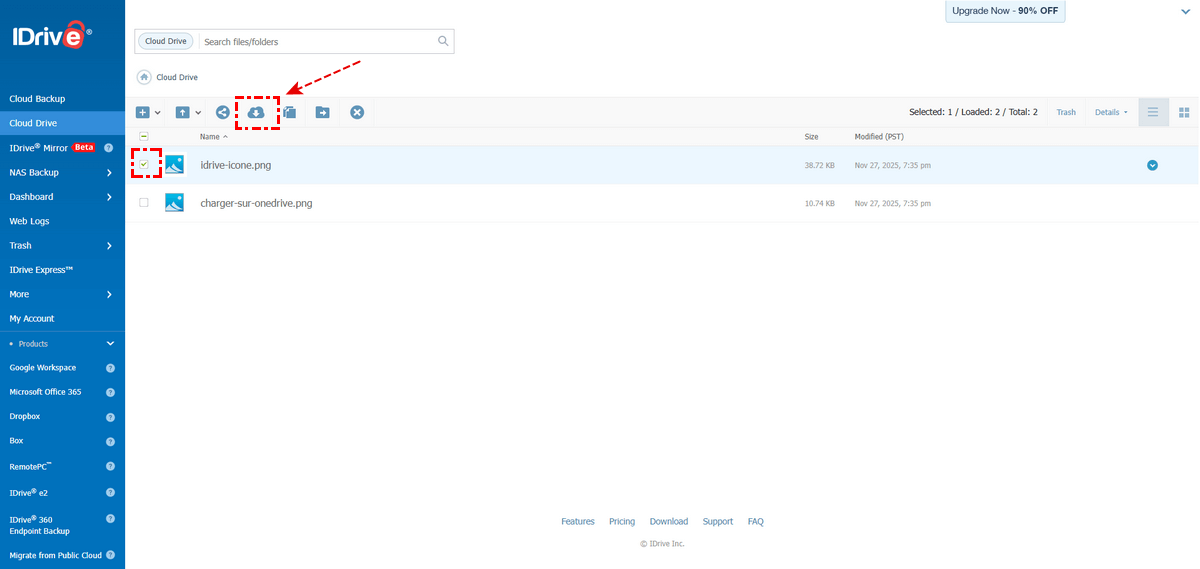1200x569 pixels.
Task: Click the Trash link in the toolbar
Action: 1066,112
